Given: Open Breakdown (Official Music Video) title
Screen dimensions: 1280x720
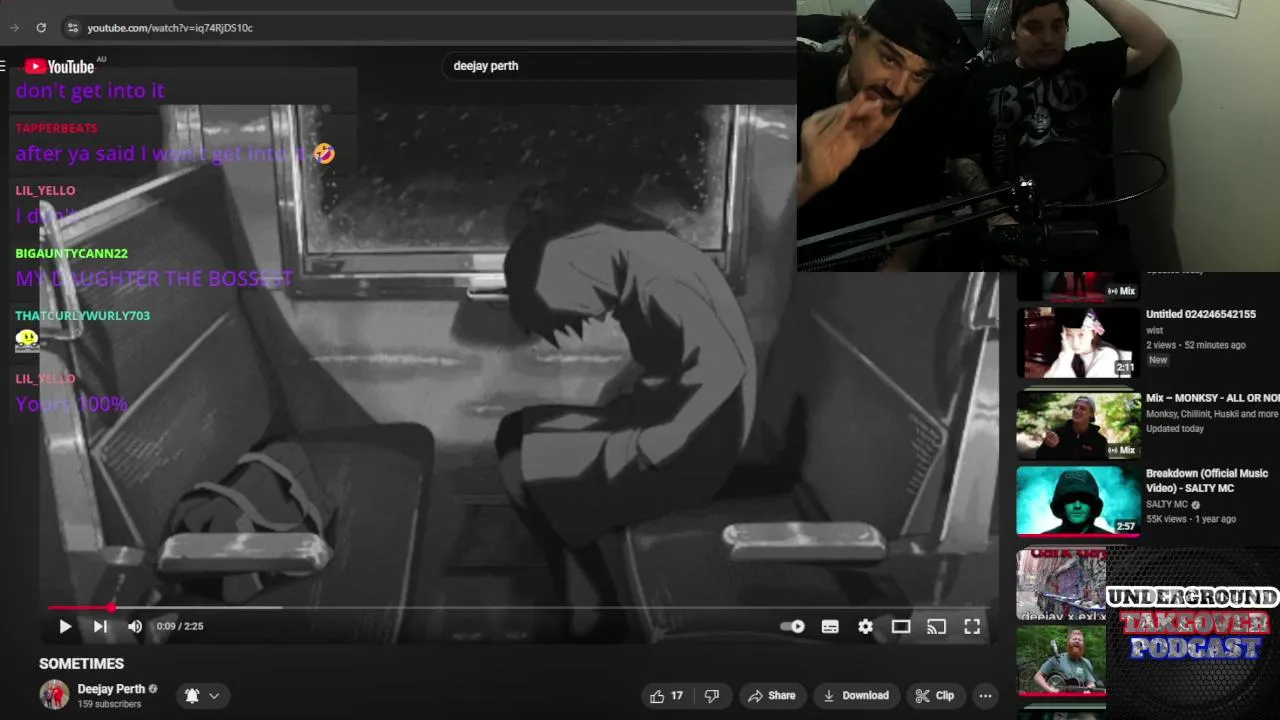Looking at the screenshot, I should (x=1207, y=481).
